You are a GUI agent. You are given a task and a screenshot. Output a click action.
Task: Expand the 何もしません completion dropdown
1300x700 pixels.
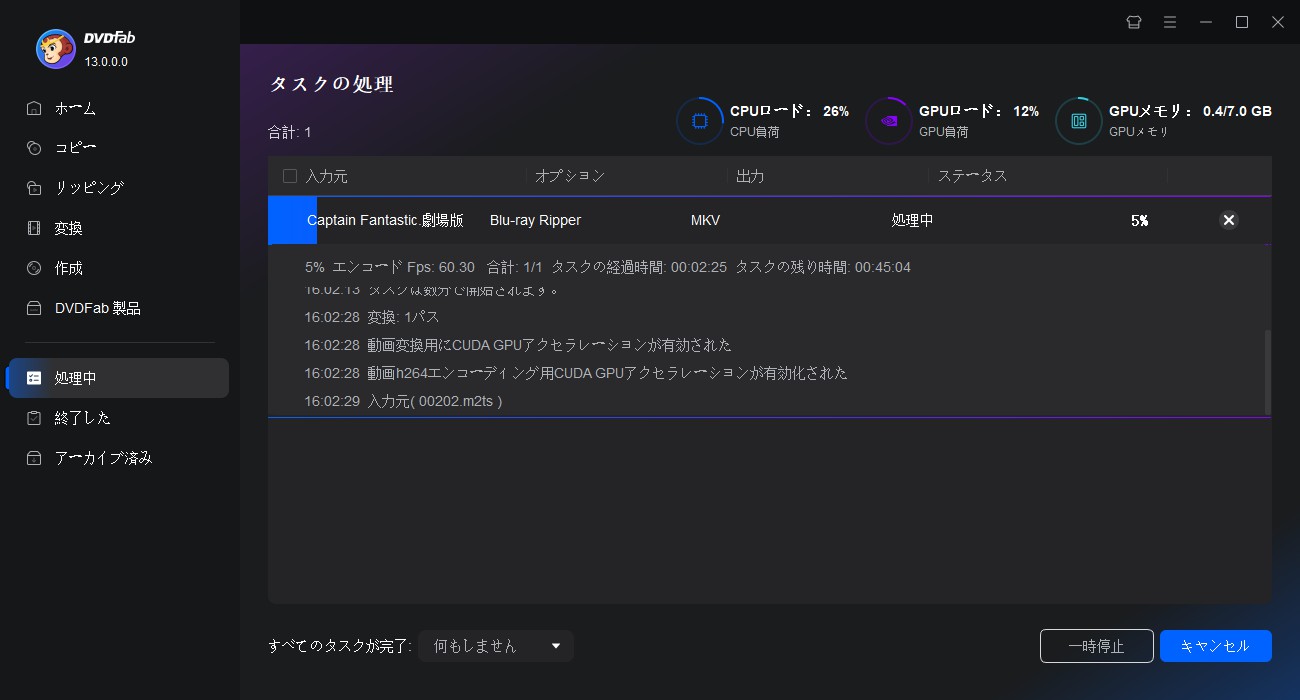(496, 646)
